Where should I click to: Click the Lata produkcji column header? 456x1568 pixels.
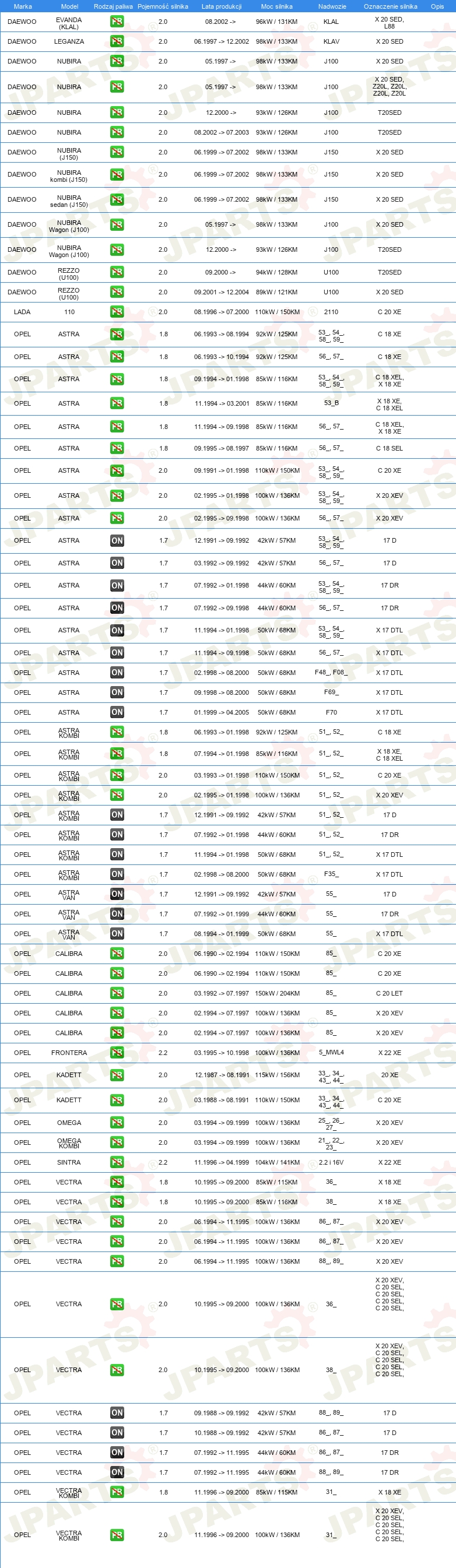(x=222, y=6)
